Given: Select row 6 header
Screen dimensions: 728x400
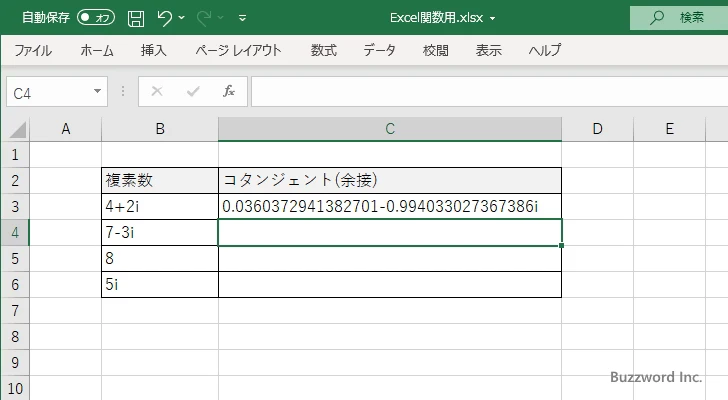Looking at the screenshot, I should [x=15, y=284].
